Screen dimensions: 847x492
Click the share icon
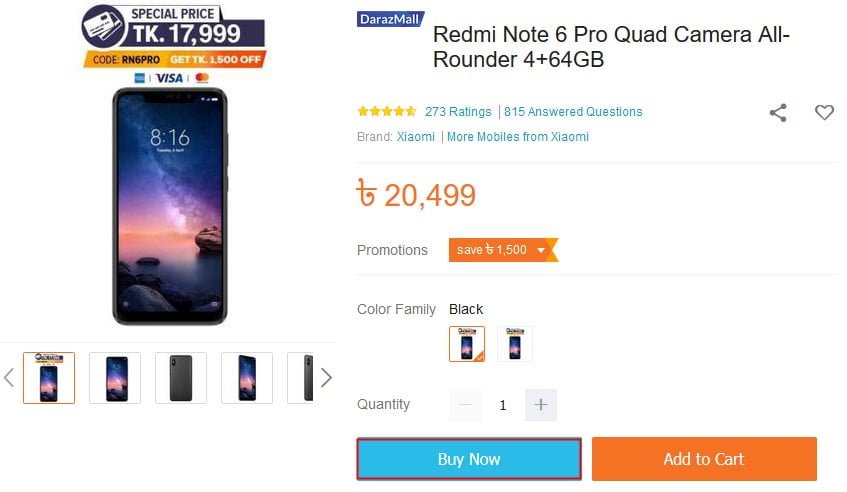point(777,113)
